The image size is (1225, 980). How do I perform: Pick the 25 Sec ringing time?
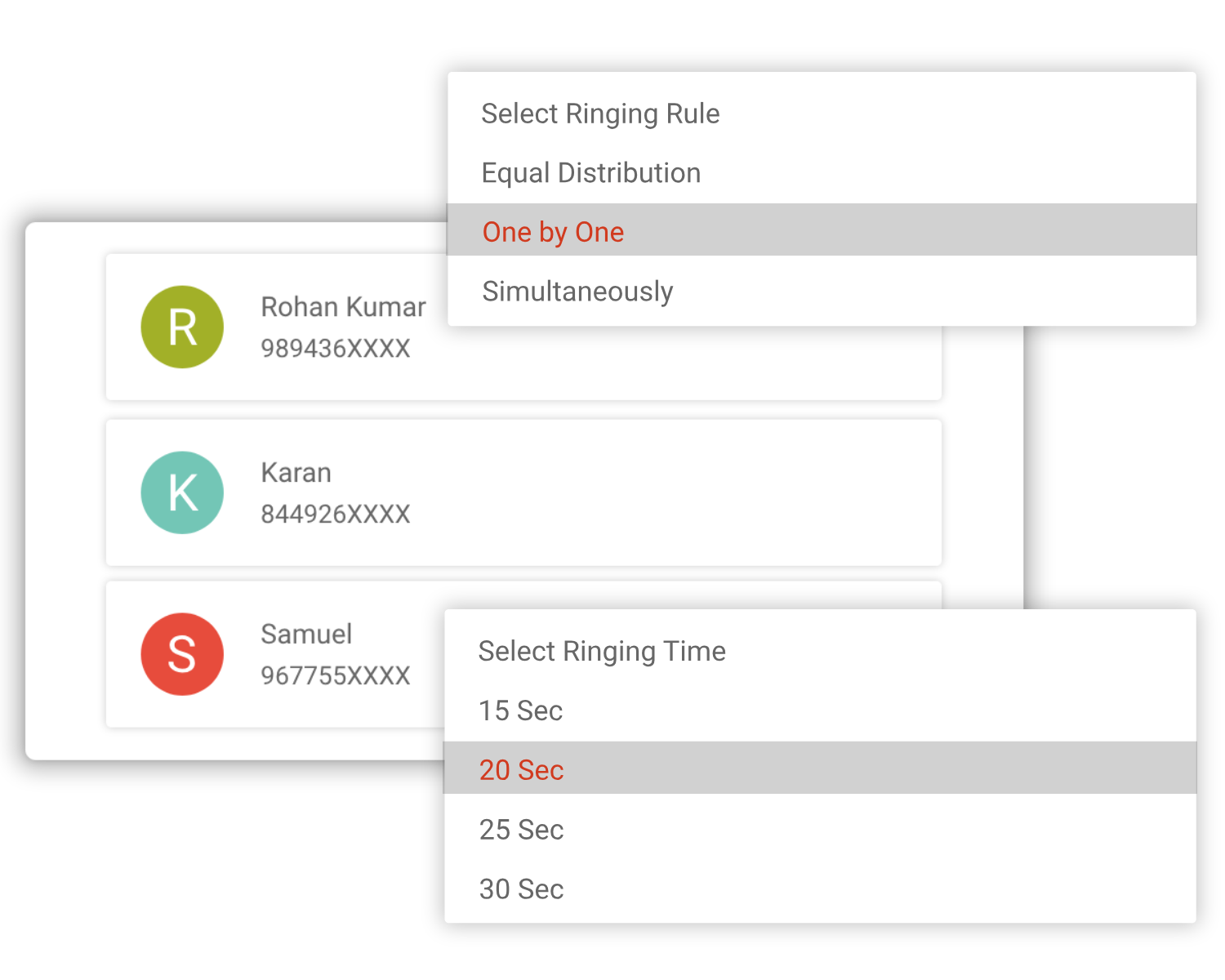tap(521, 830)
